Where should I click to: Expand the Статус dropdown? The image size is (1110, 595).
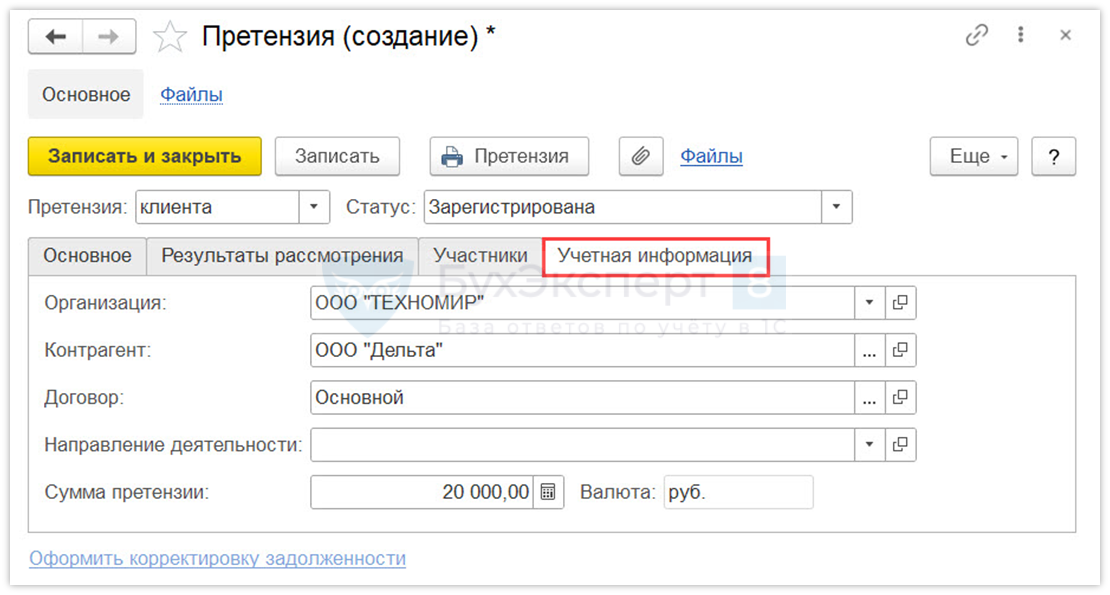[836, 208]
